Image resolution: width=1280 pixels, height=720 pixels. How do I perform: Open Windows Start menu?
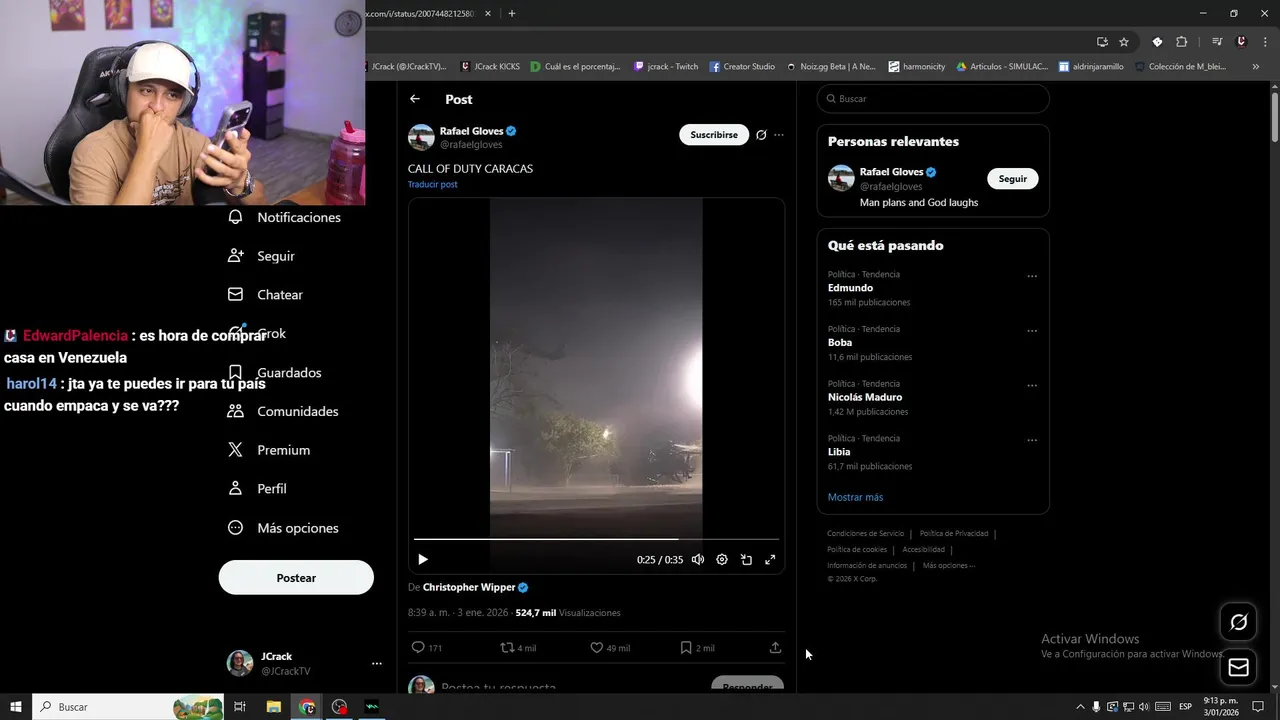tap(16, 707)
